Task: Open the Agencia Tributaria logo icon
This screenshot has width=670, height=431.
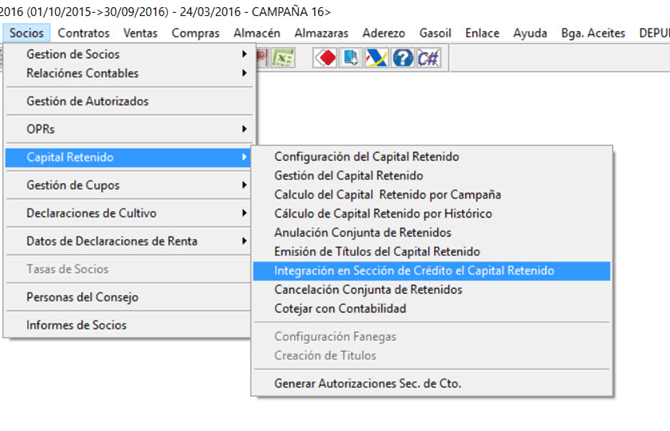Action: [377, 58]
